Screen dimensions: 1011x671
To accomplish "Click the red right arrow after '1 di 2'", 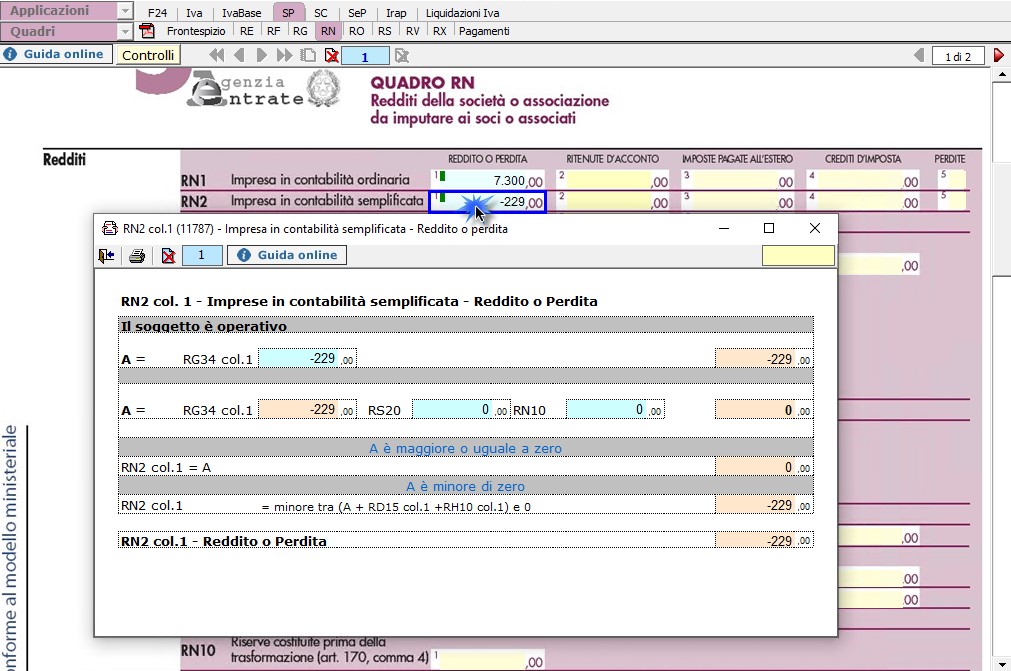I will pyautogui.click(x=999, y=56).
